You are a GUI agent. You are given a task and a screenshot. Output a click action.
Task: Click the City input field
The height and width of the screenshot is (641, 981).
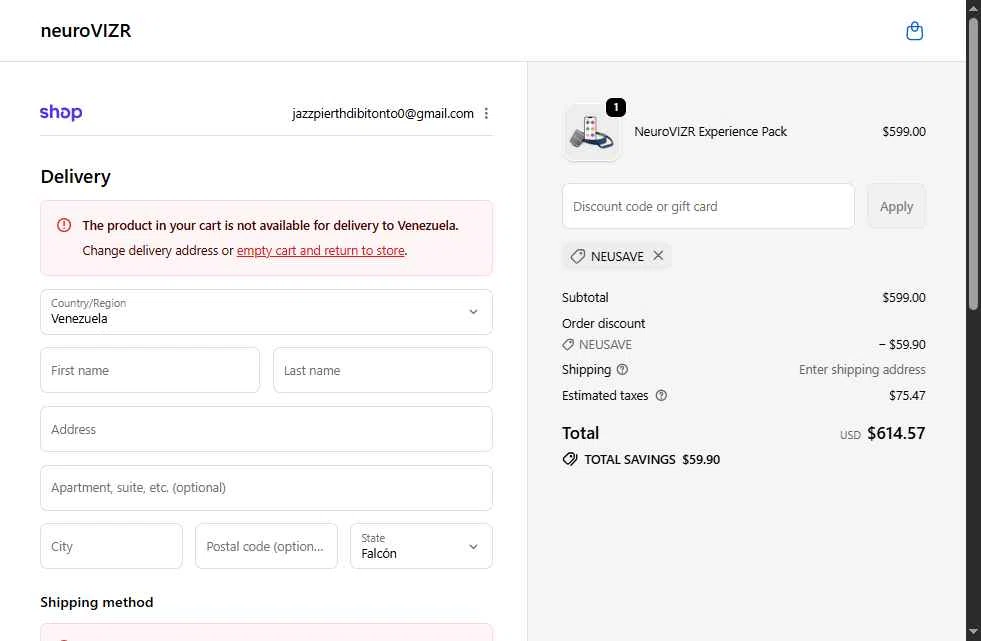point(111,546)
